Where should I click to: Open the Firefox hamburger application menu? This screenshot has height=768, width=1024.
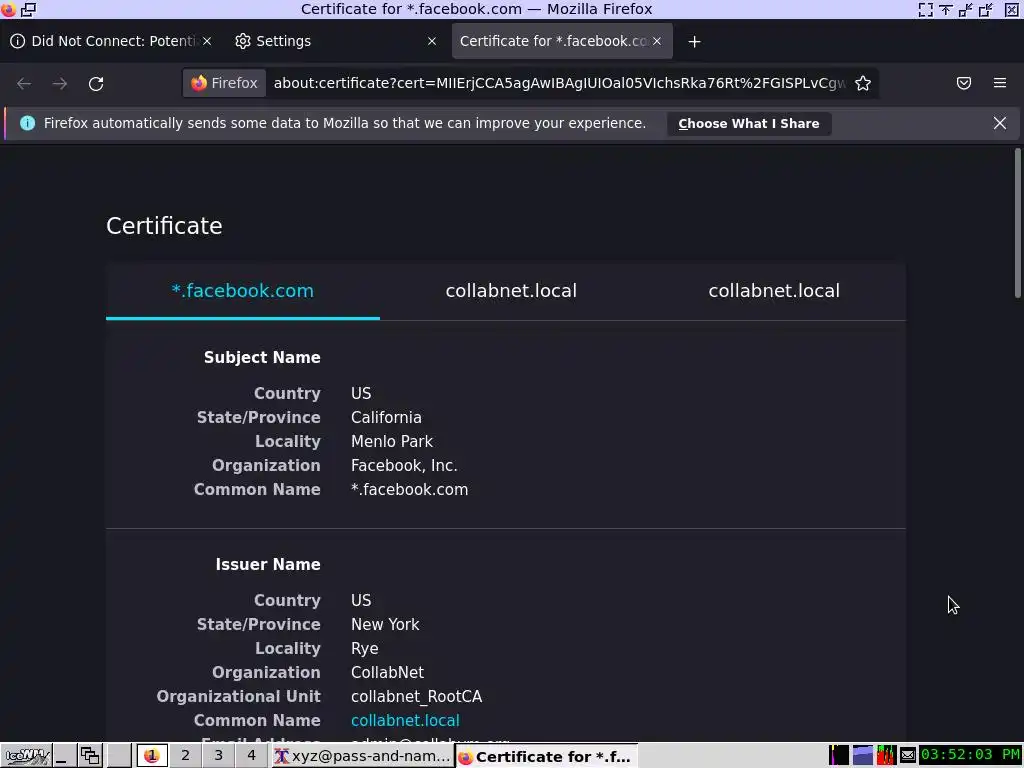click(x=999, y=83)
